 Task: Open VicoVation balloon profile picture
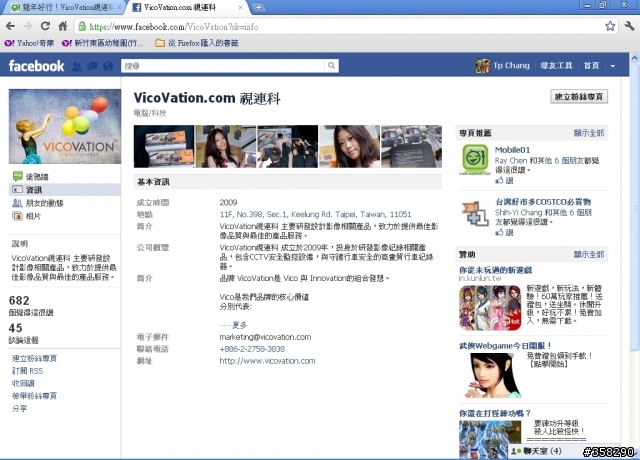pos(65,126)
